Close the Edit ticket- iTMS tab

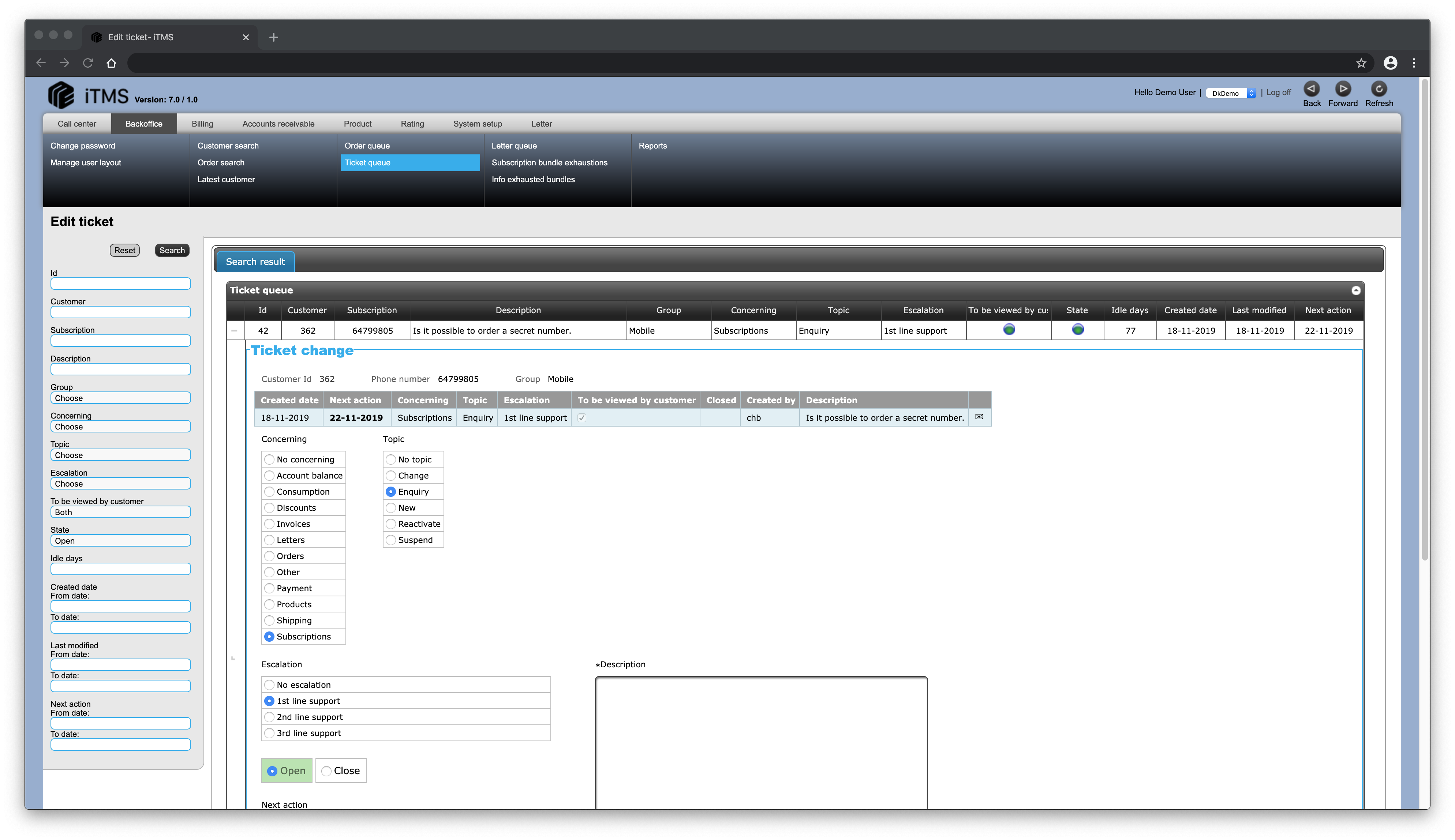point(246,37)
